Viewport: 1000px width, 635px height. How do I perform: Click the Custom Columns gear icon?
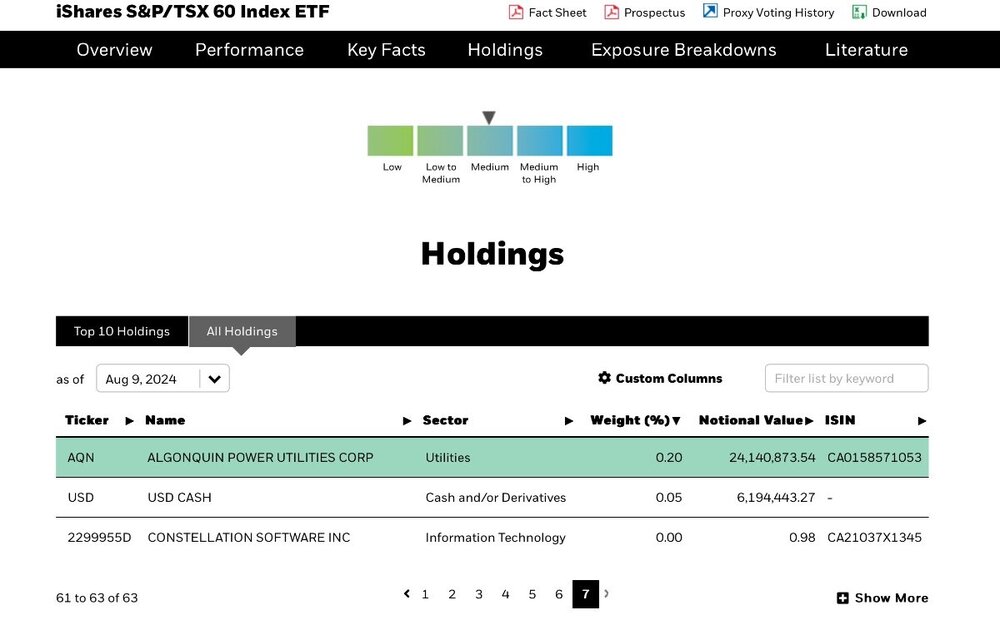point(604,377)
